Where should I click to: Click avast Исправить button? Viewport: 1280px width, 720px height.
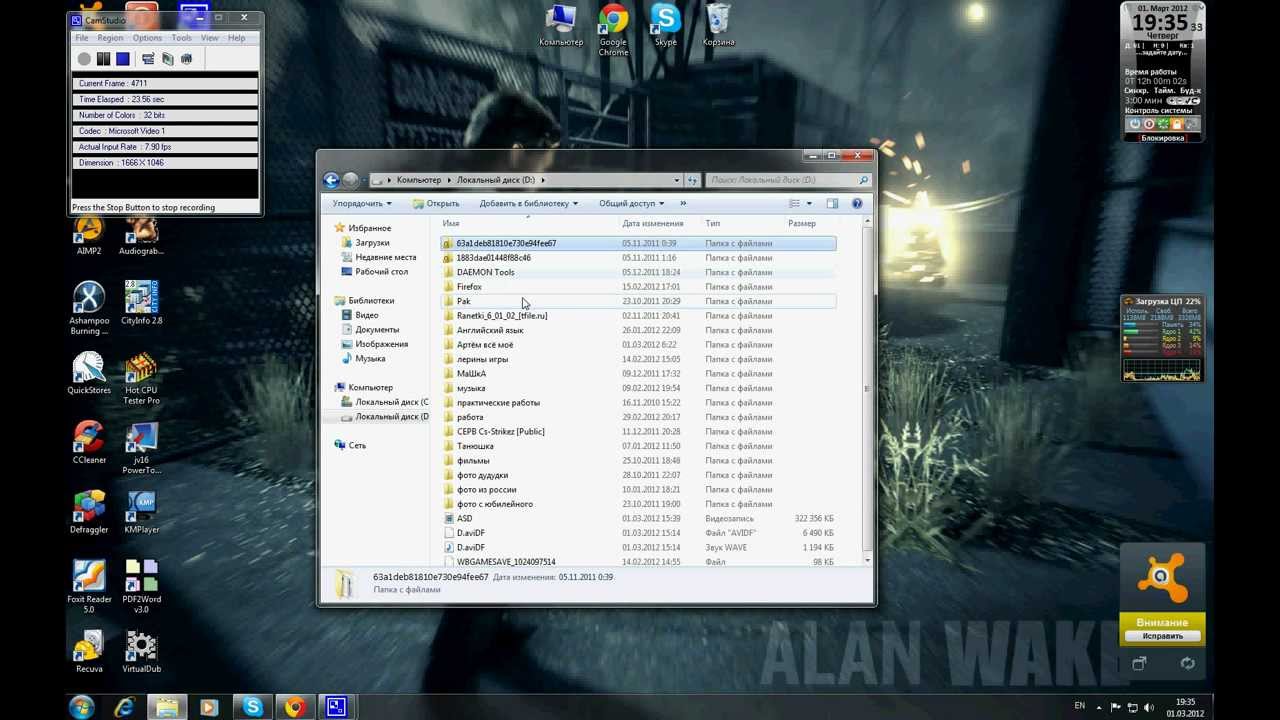pos(1162,636)
